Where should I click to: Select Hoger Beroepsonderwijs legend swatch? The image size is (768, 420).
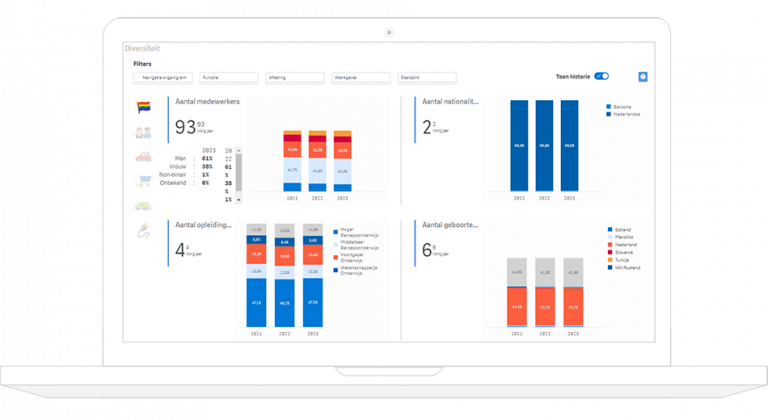click(x=335, y=230)
